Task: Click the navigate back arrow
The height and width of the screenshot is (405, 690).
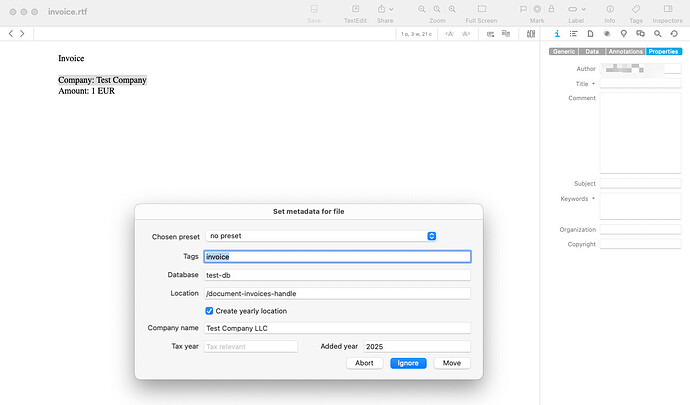Action: pos(10,33)
